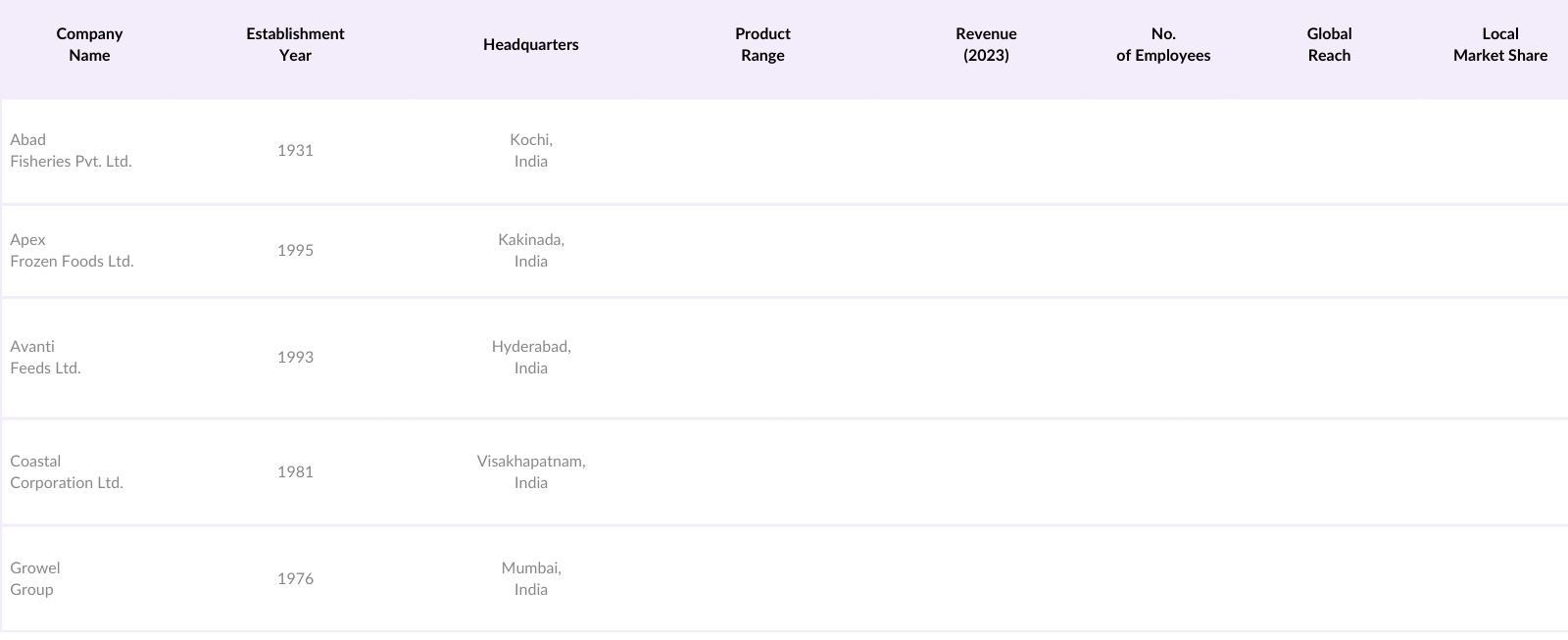Click the Visakhapatnam, India headquarters cell
This screenshot has width=1568, height=640.
tap(531, 472)
